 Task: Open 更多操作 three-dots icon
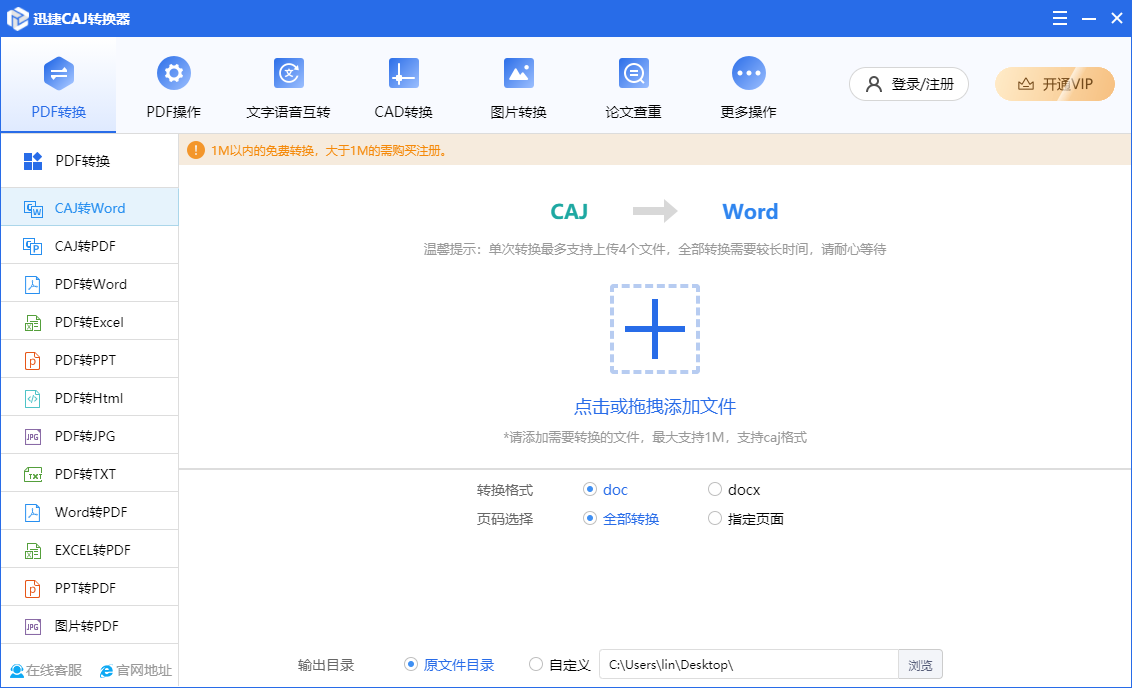pyautogui.click(x=748, y=74)
